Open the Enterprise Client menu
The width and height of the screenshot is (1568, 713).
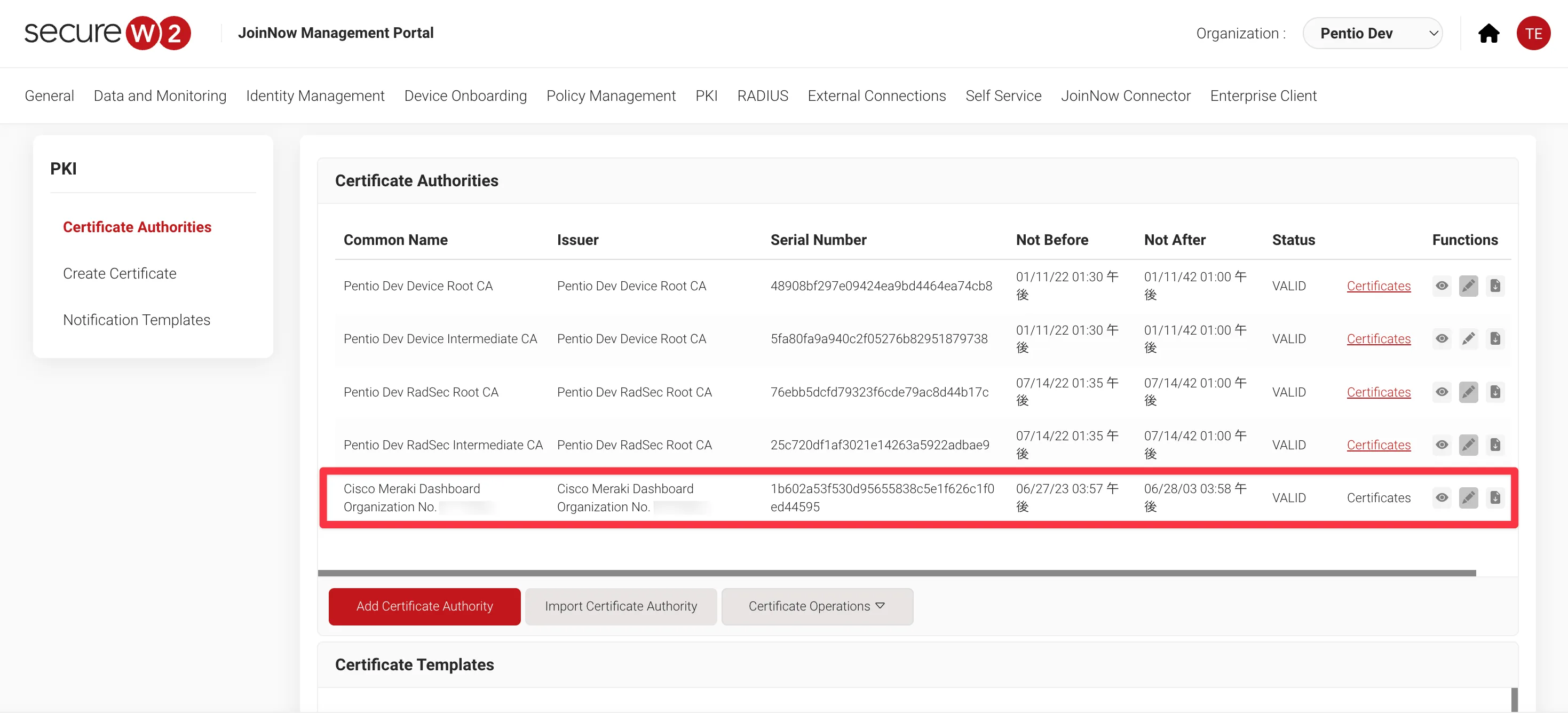pos(1263,96)
